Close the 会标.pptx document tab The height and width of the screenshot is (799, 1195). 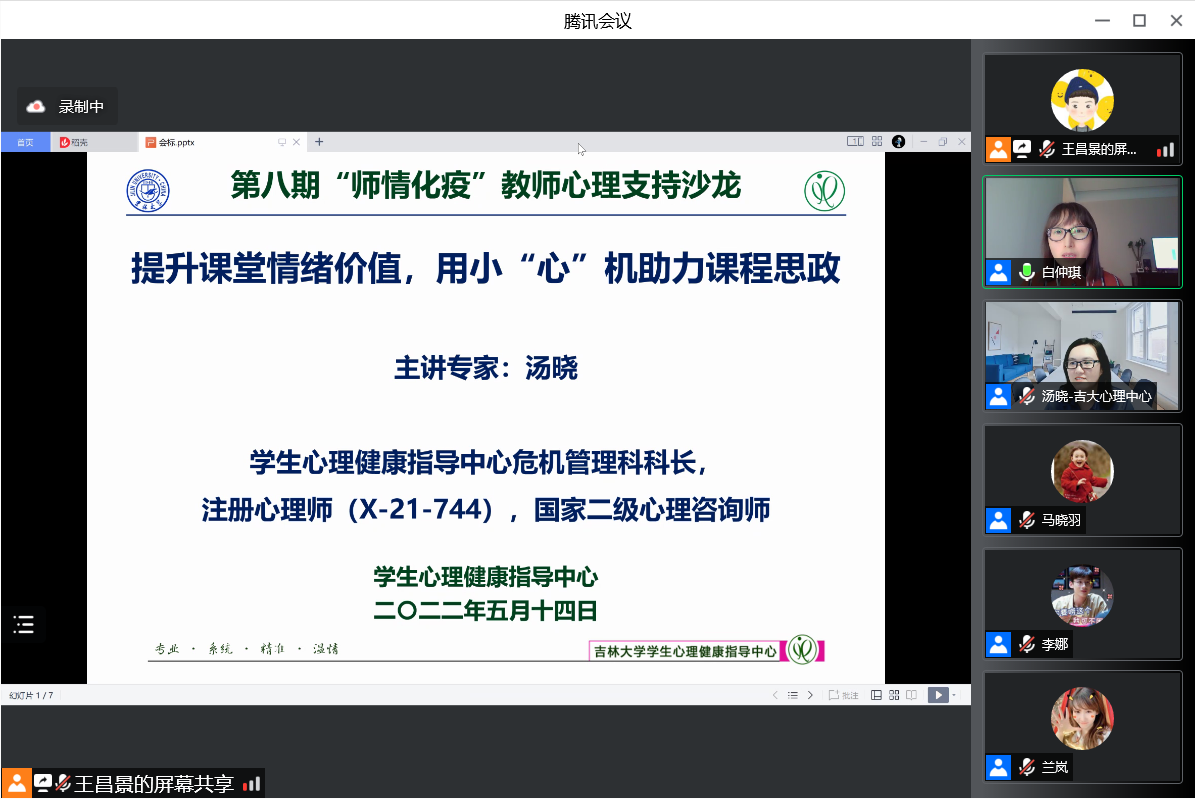pyautogui.click(x=296, y=142)
